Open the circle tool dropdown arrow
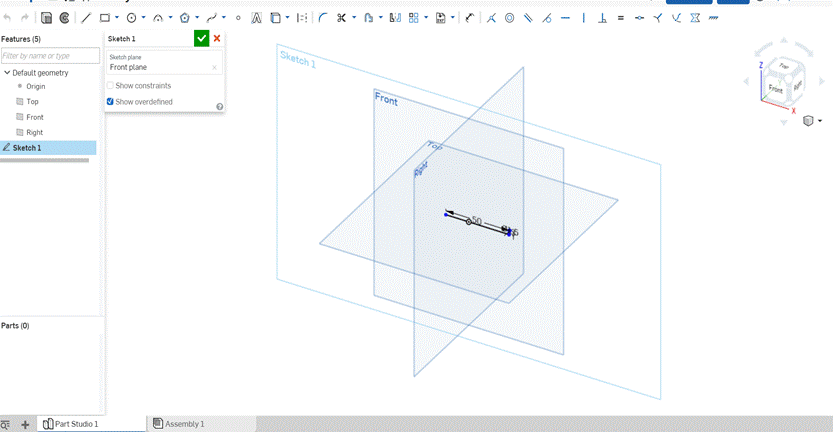 click(143, 18)
